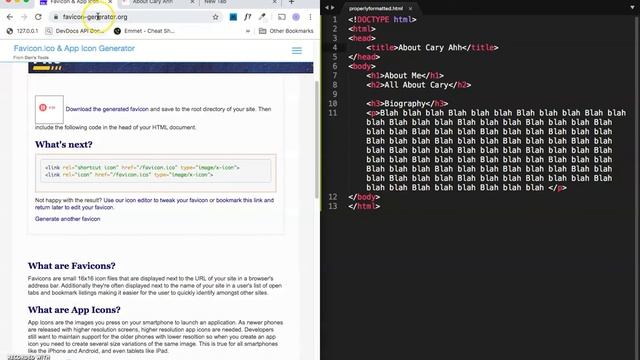Click Generate another favicon
The height and width of the screenshot is (360, 640).
(67, 219)
